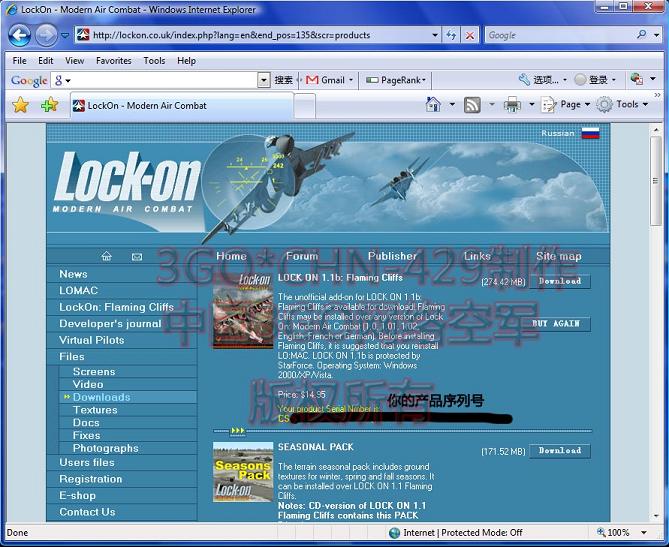
Task: Click the red Stop loading icon
Action: tap(470, 35)
